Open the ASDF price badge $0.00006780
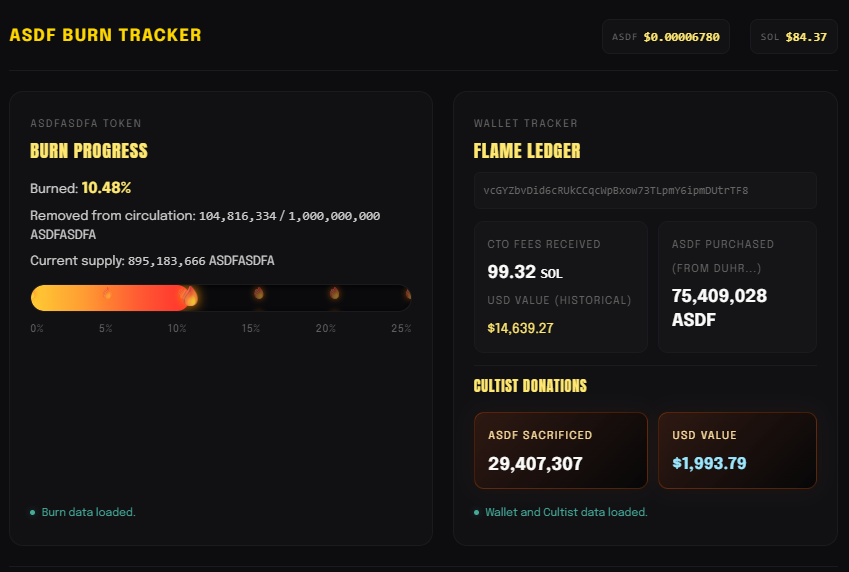Viewport: 849px width, 572px height. tap(665, 37)
